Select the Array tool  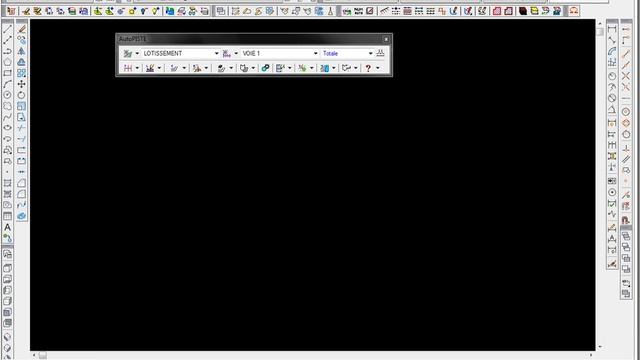[x=22, y=73]
